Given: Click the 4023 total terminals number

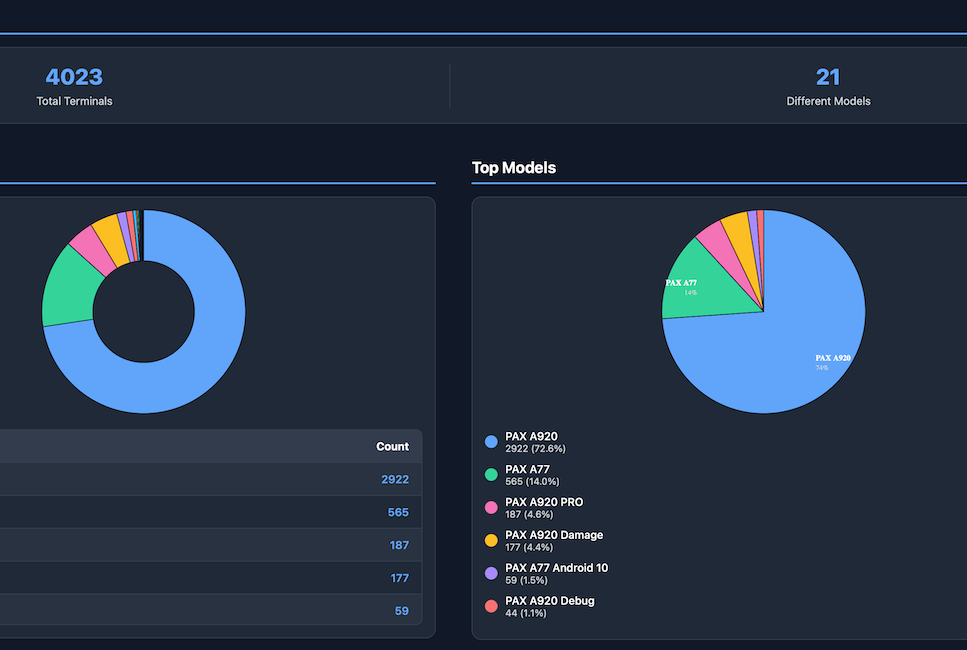Looking at the screenshot, I should pos(74,77).
